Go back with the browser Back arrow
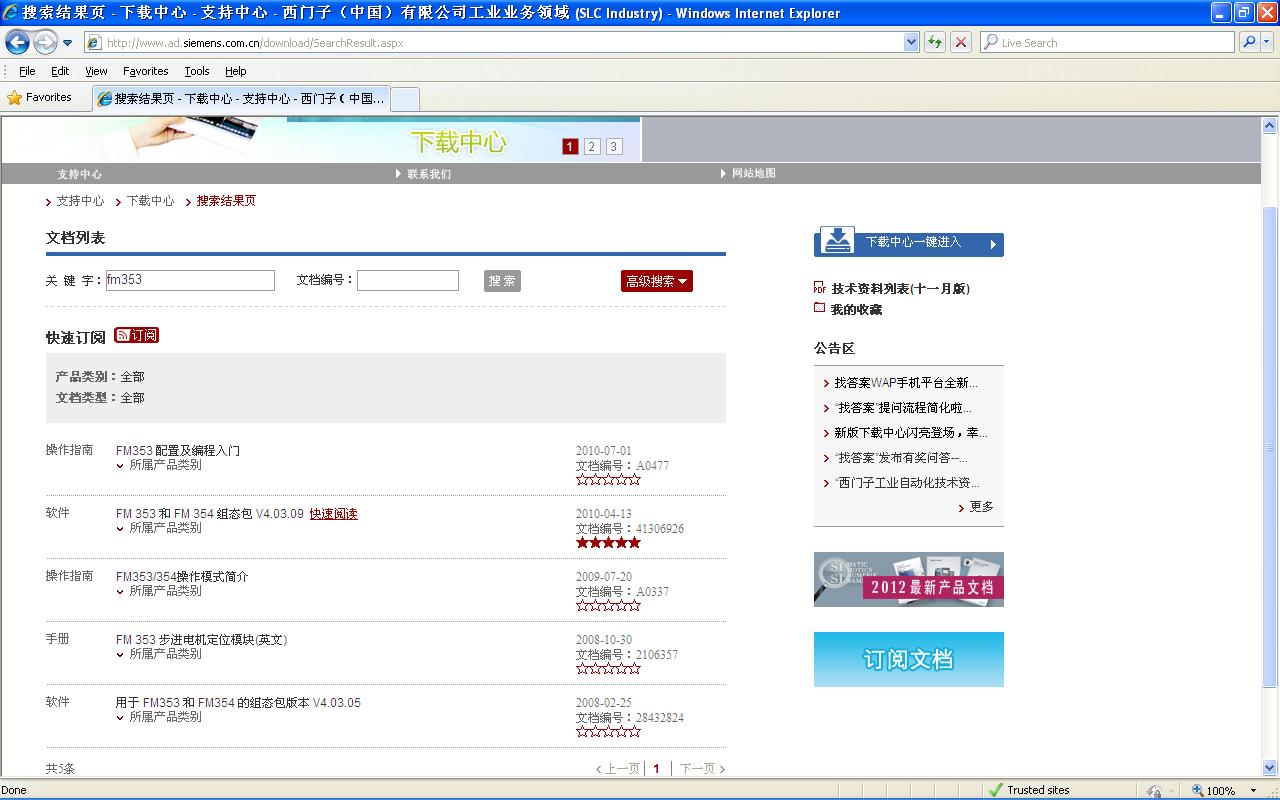This screenshot has width=1280, height=800. 17,43
